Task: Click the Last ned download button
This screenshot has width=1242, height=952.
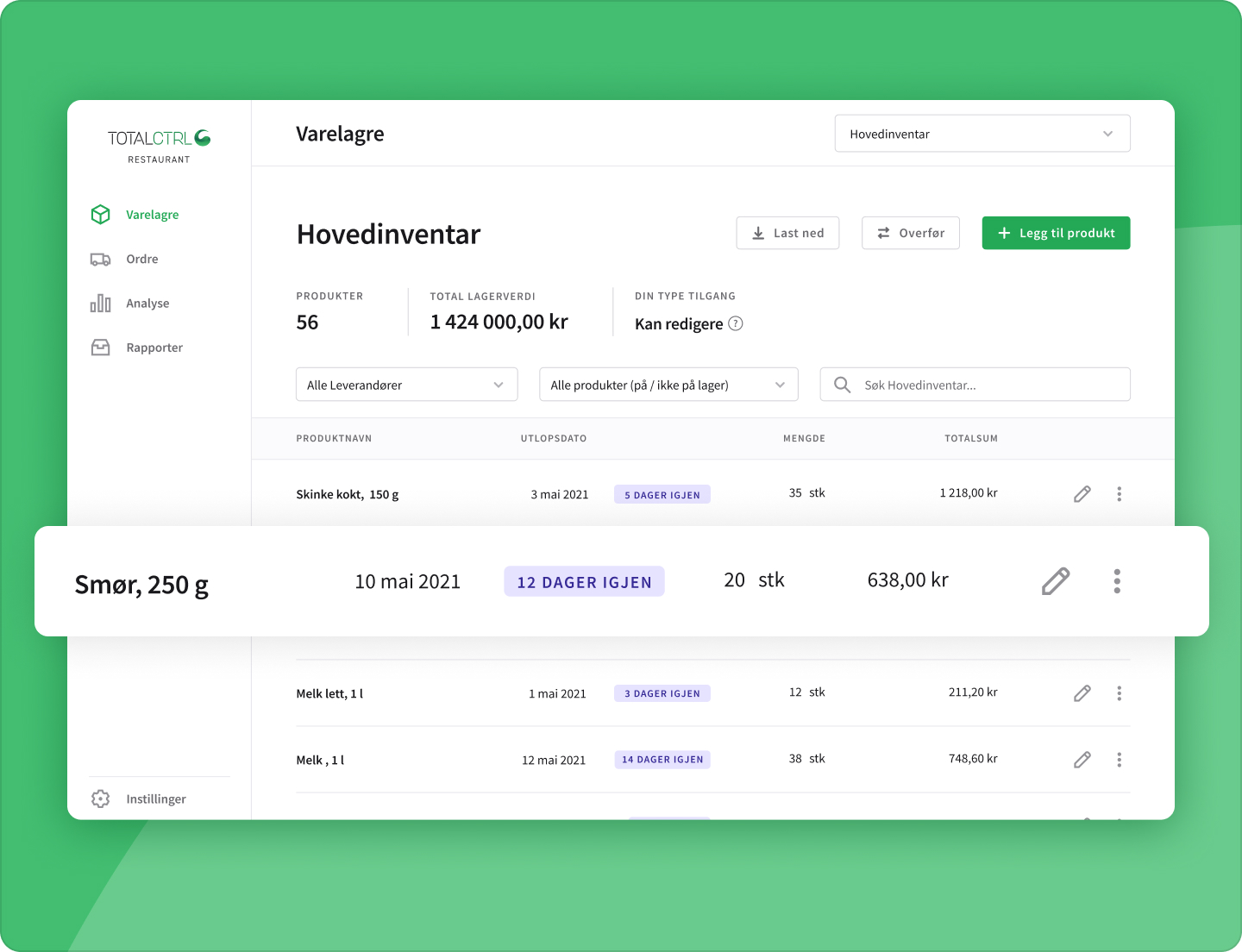Action: [x=787, y=233]
